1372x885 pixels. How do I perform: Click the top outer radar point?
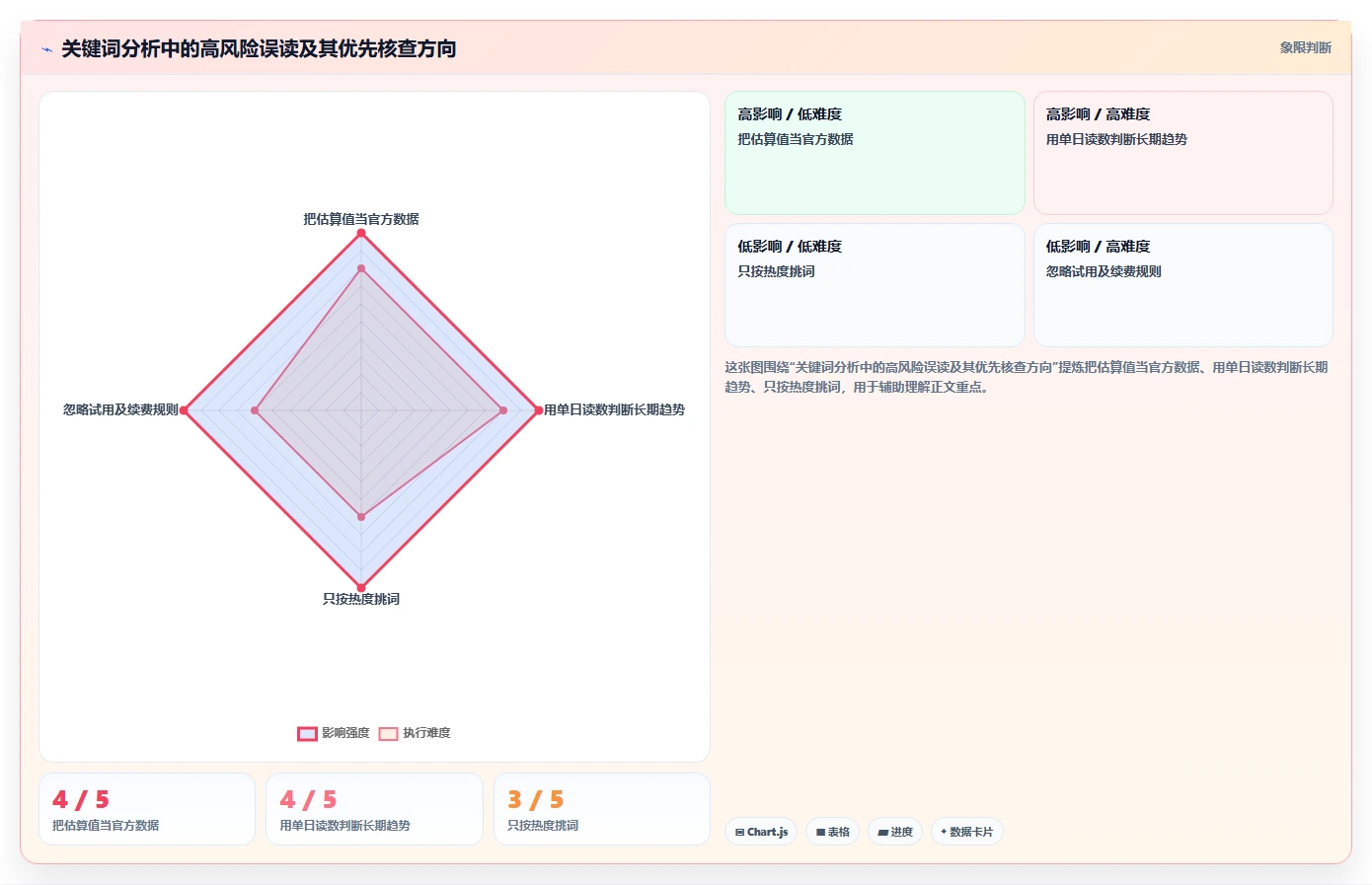[361, 233]
